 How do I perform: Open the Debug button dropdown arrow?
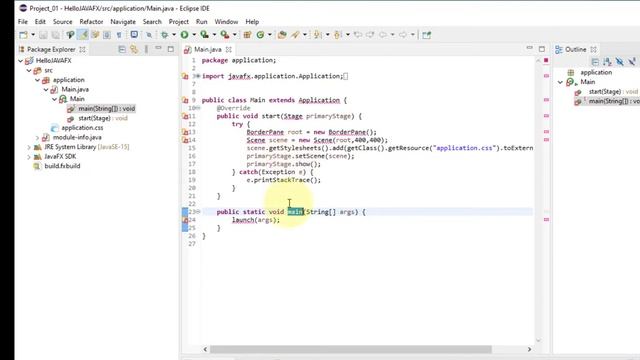[x=174, y=35]
